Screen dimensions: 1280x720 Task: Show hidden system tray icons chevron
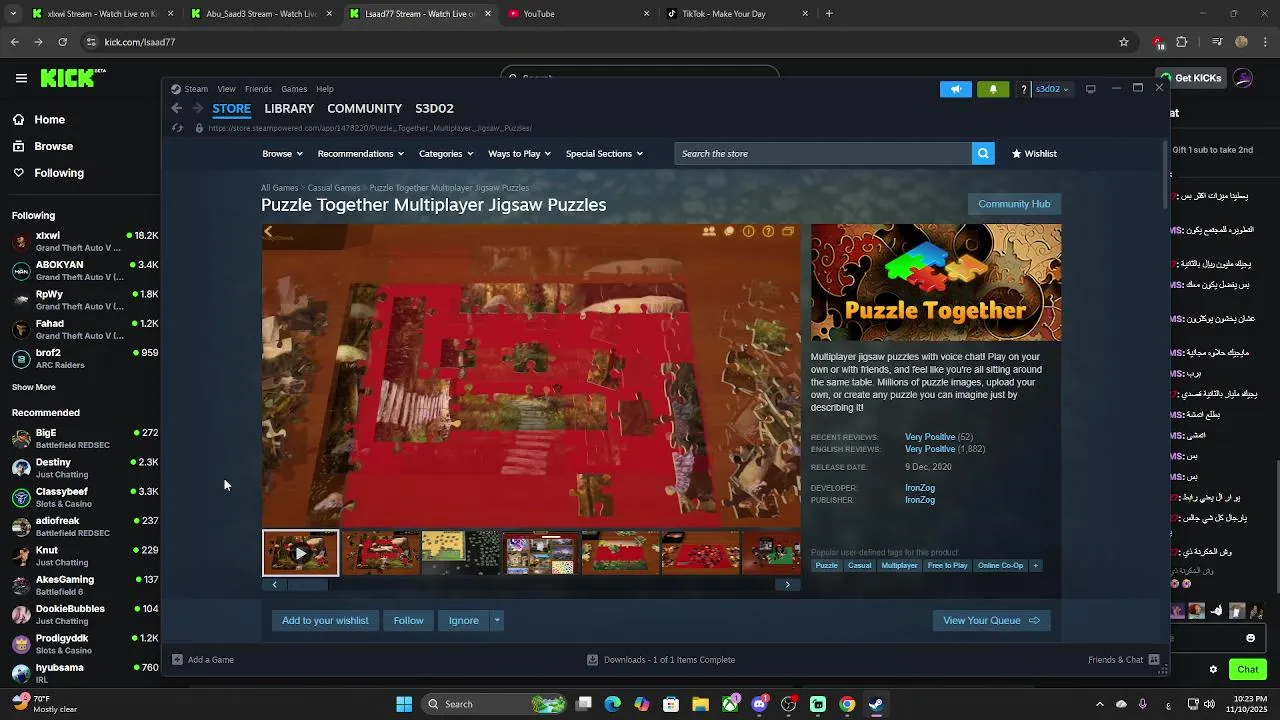(x=1099, y=704)
